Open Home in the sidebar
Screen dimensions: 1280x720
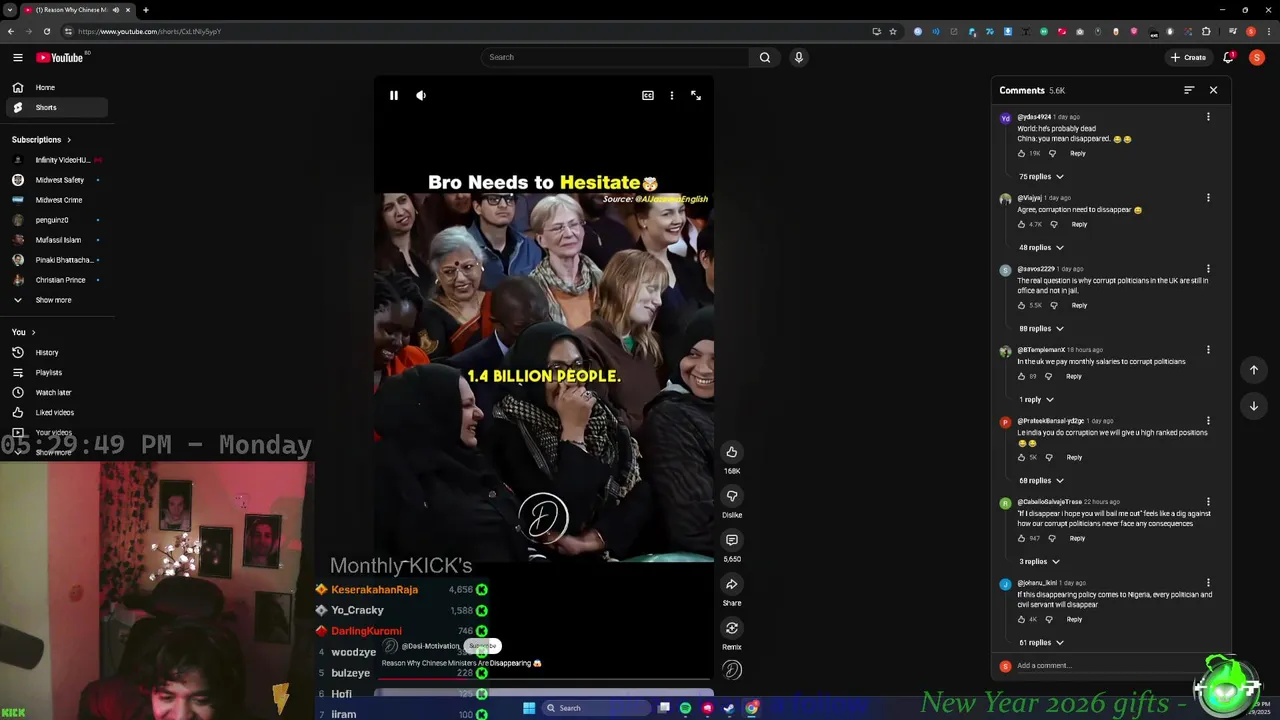pyautogui.click(x=57, y=87)
